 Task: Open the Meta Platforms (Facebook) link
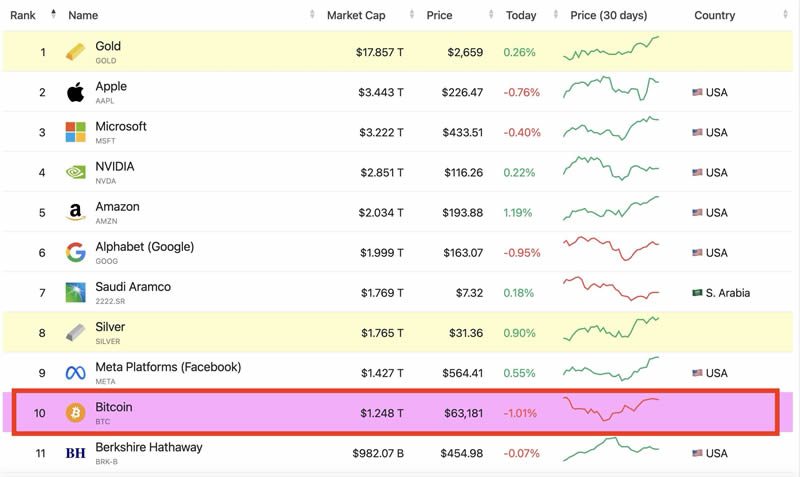click(x=168, y=367)
